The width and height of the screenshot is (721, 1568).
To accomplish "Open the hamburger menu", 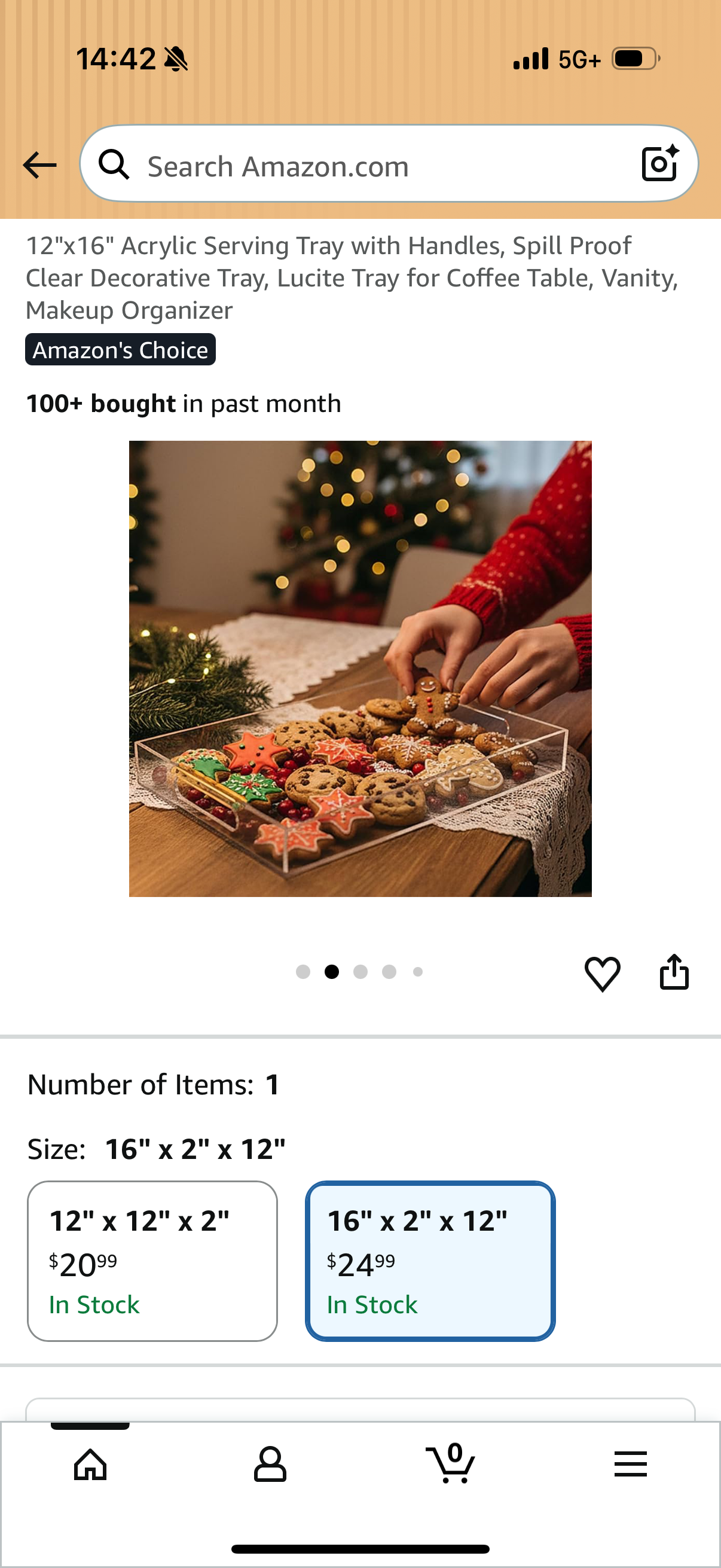I will click(630, 1464).
